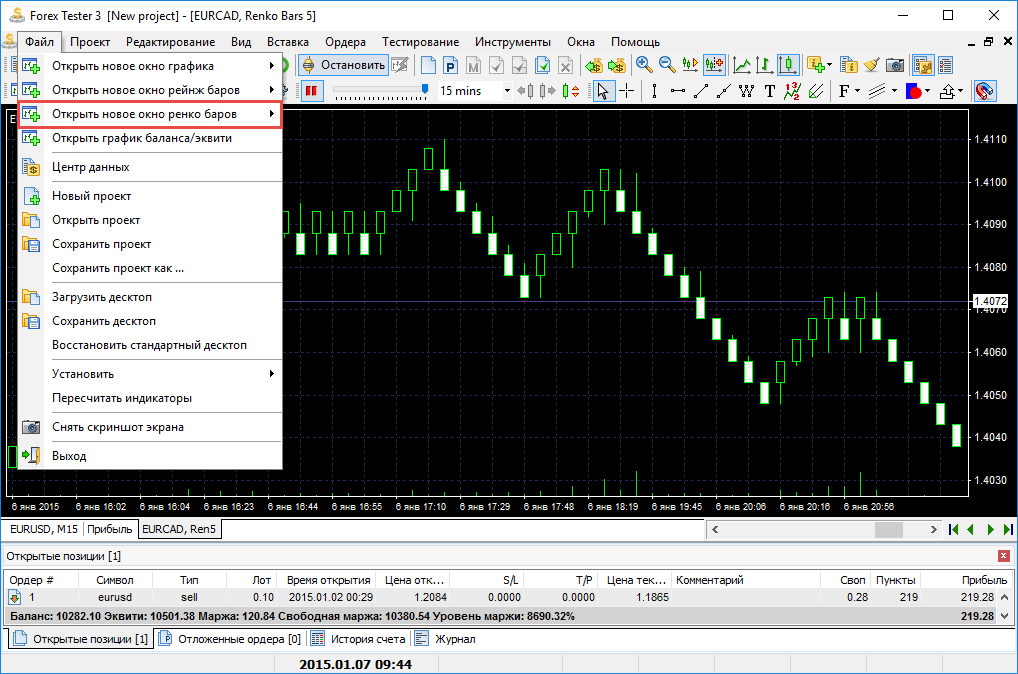Click the 'Остановить' button

[x=344, y=65]
